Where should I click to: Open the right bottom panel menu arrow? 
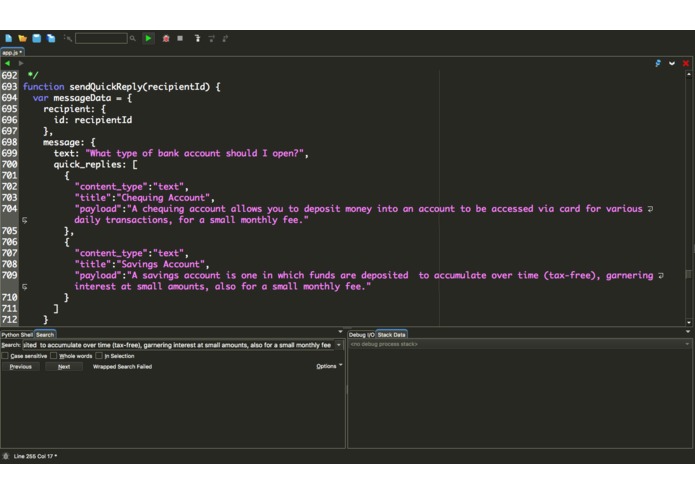click(688, 331)
